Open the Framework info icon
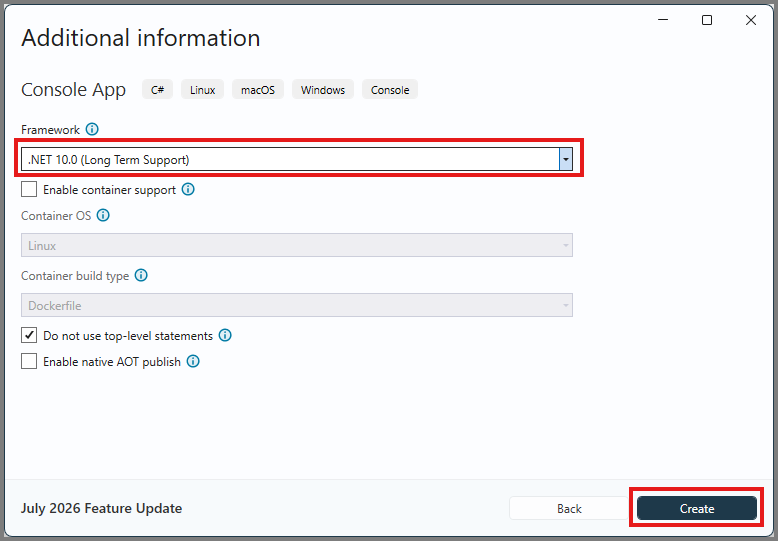This screenshot has width=778, height=541. tap(92, 130)
